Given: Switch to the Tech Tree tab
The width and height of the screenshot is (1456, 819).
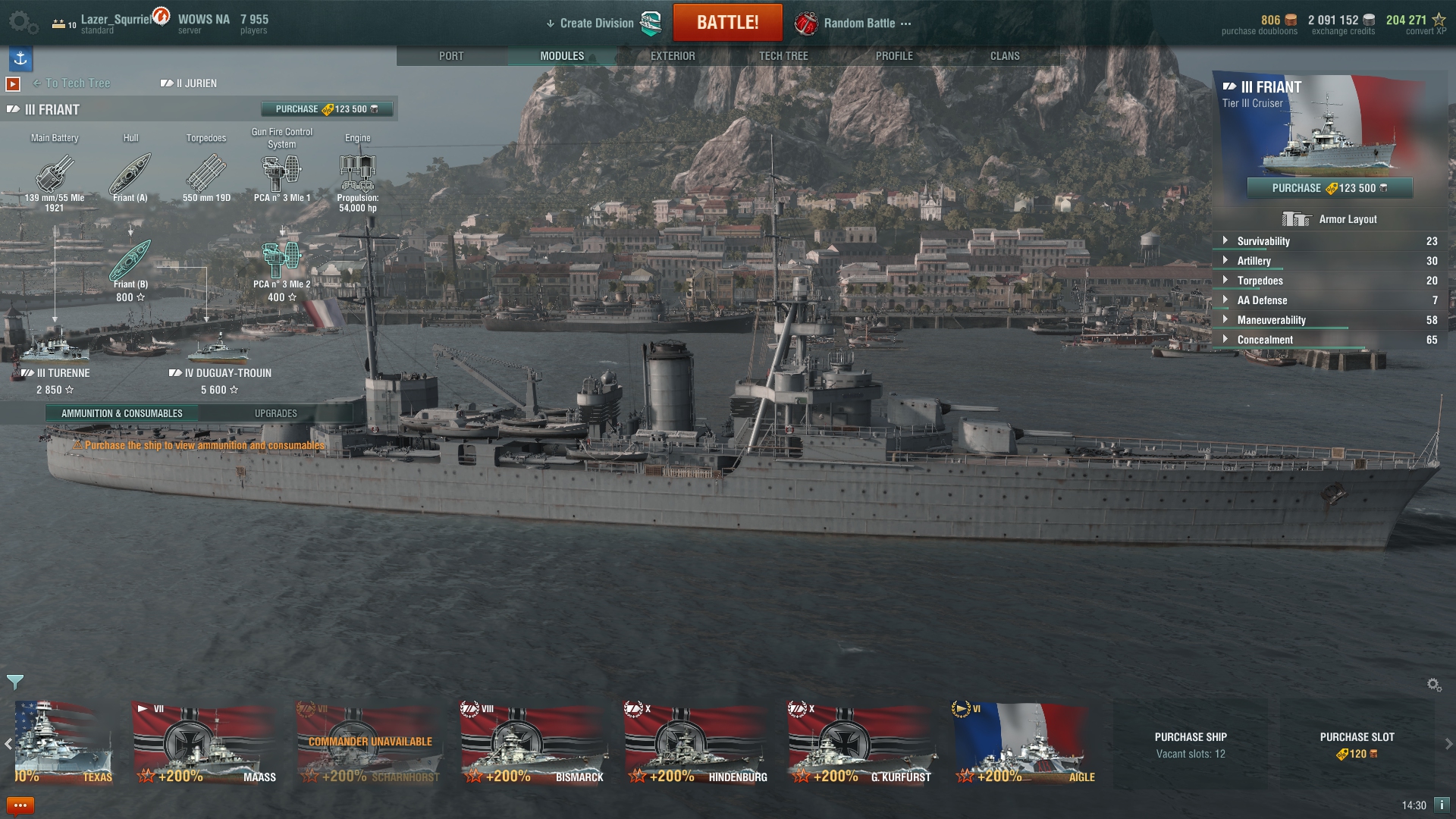Looking at the screenshot, I should point(783,56).
